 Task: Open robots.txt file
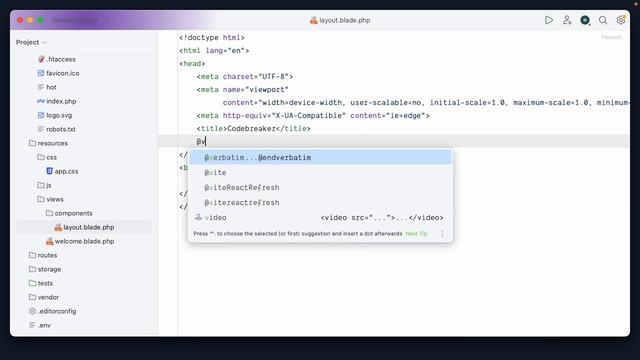57,129
